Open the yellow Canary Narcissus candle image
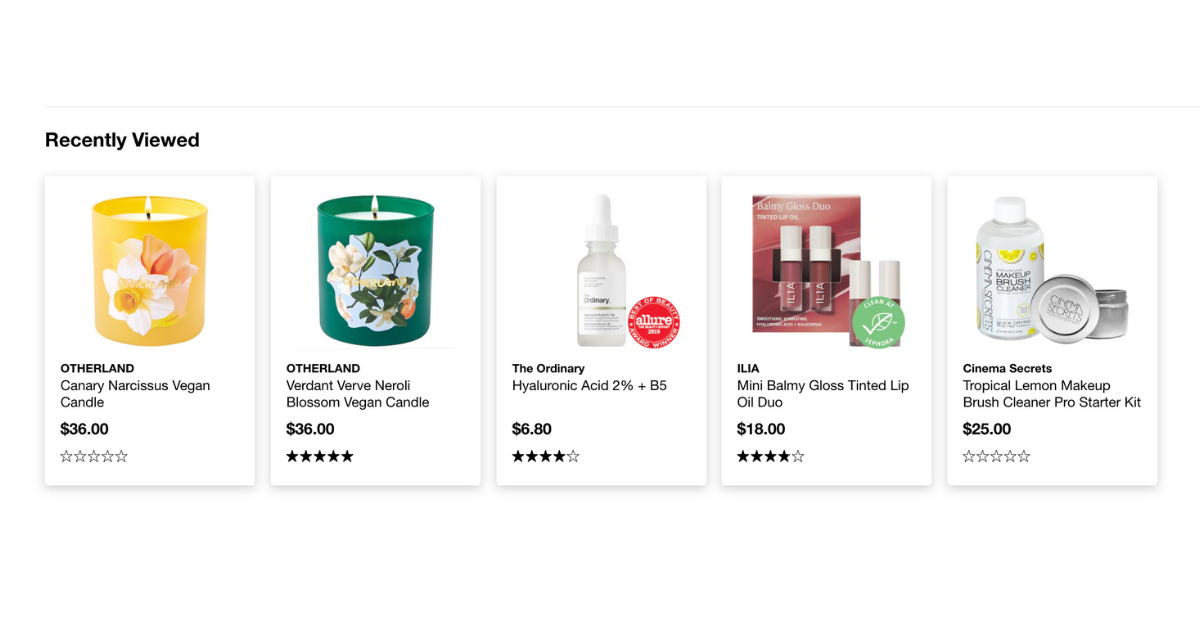Image resolution: width=1200 pixels, height=628 pixels. tap(150, 269)
